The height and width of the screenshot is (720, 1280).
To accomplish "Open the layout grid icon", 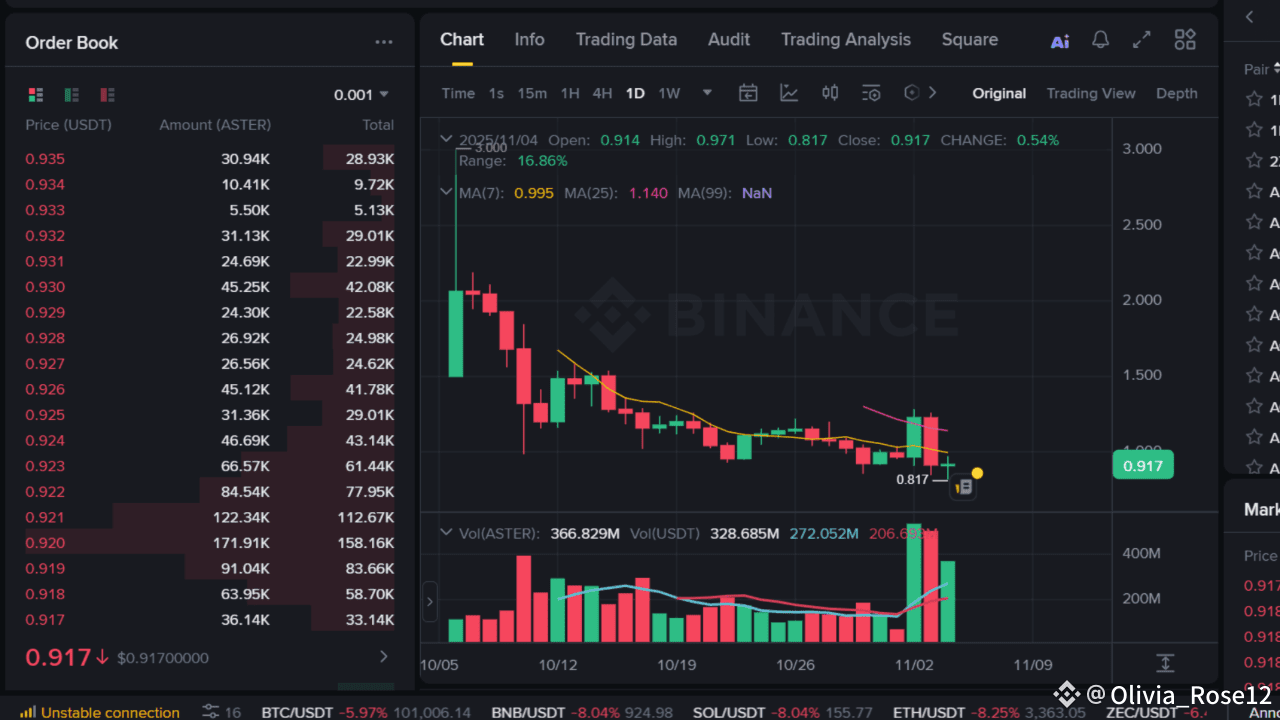I will click(x=1185, y=40).
